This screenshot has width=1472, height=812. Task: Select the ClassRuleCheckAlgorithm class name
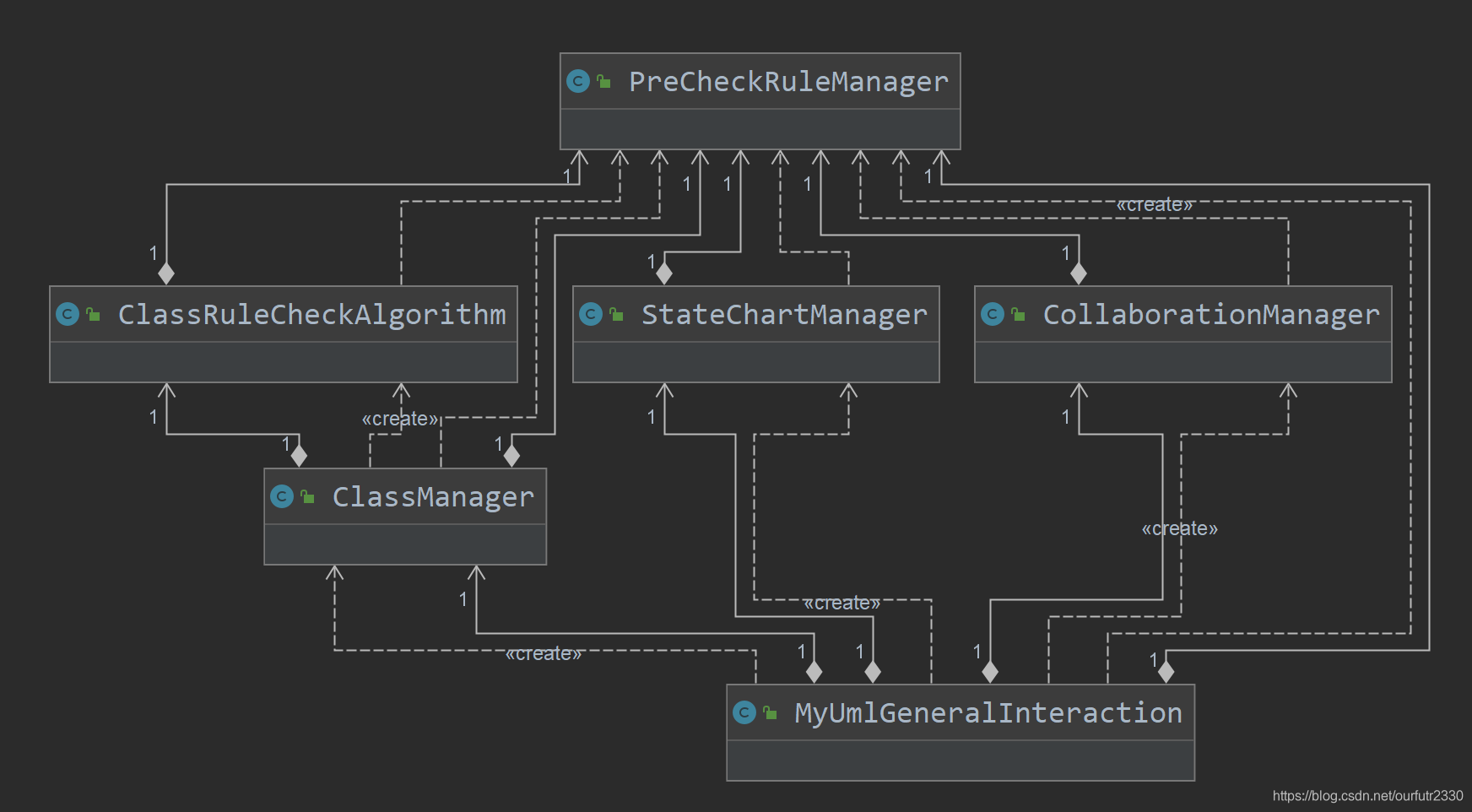tap(311, 315)
